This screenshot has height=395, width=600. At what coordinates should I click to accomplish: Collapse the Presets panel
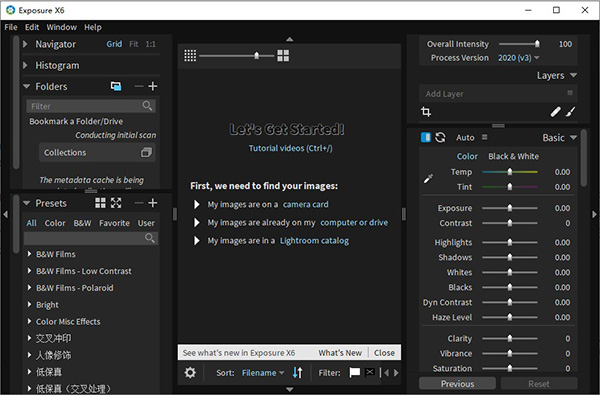26,203
